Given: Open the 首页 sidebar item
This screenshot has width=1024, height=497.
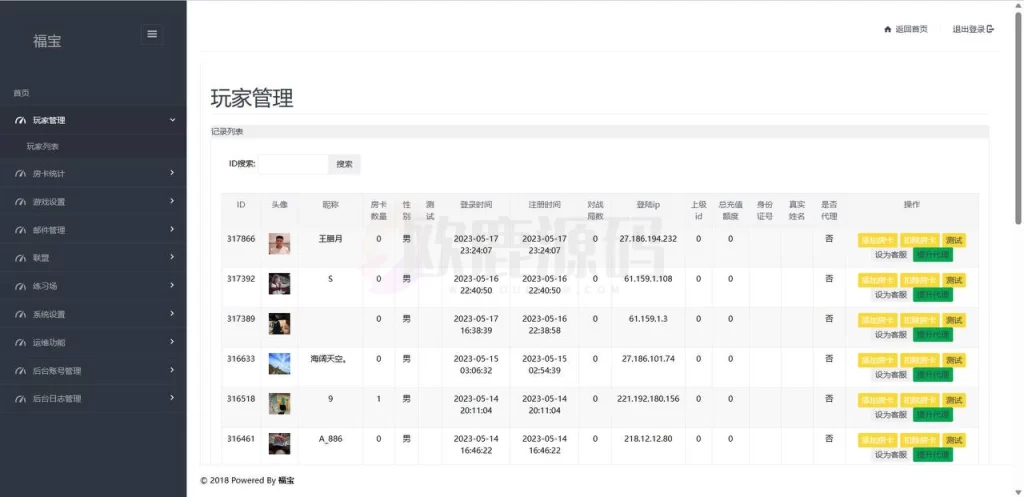Looking at the screenshot, I should point(22,93).
